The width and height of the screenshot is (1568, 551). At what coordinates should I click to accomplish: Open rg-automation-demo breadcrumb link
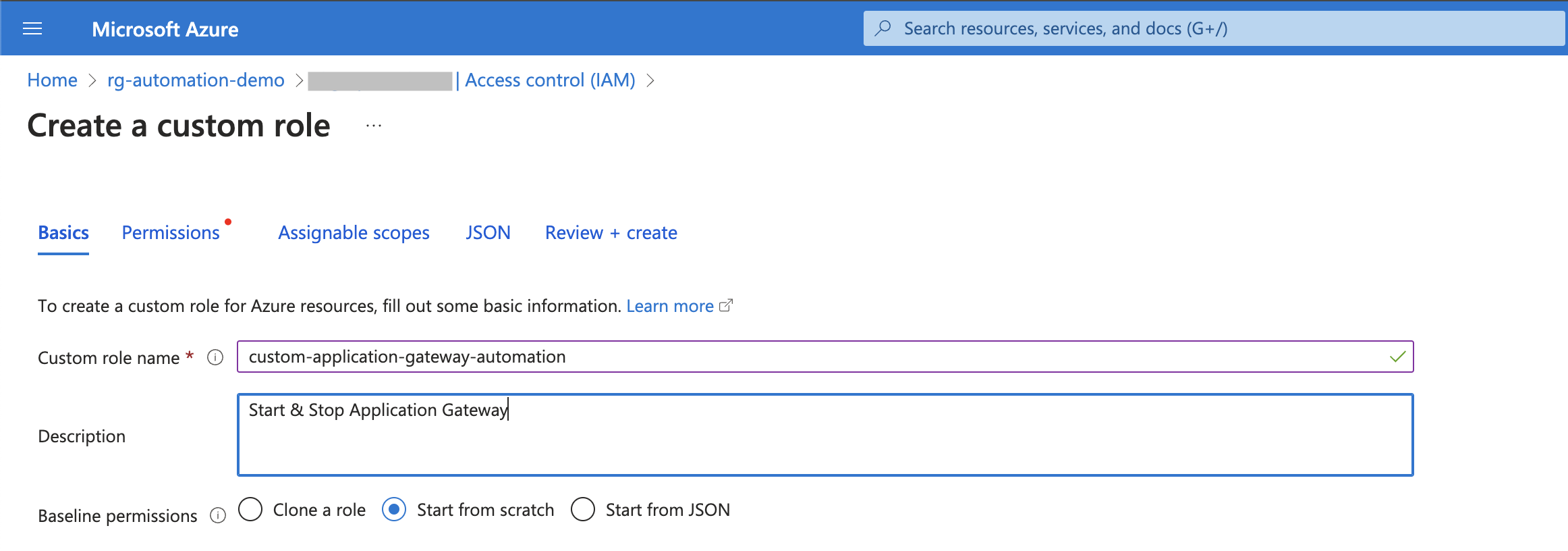tap(196, 80)
